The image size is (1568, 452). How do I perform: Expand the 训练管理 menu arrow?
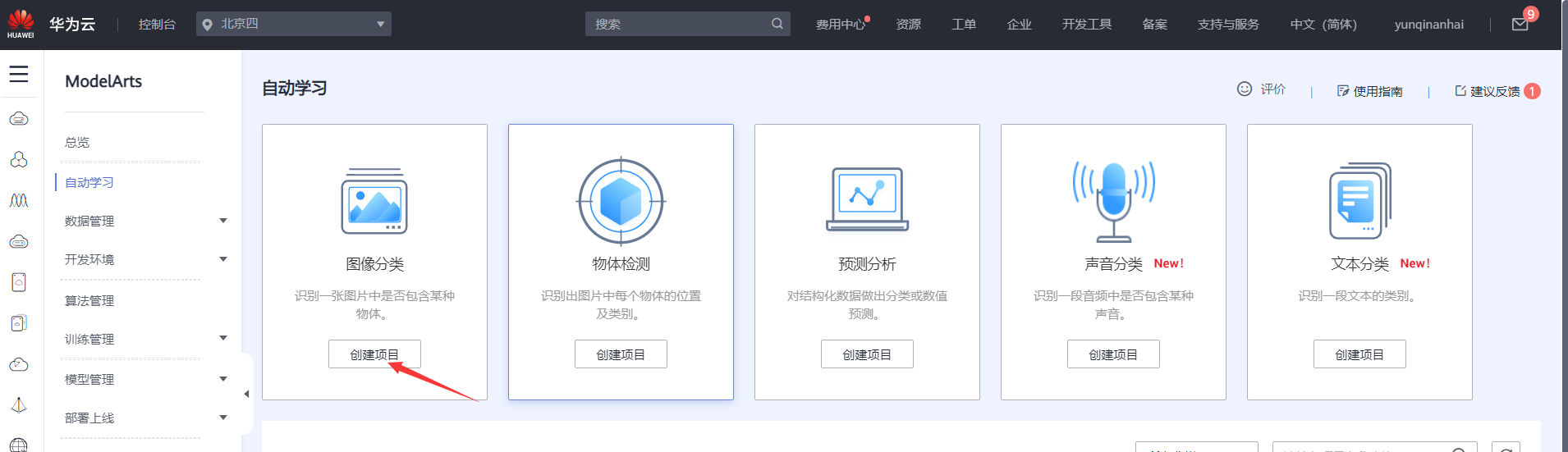pos(223,338)
